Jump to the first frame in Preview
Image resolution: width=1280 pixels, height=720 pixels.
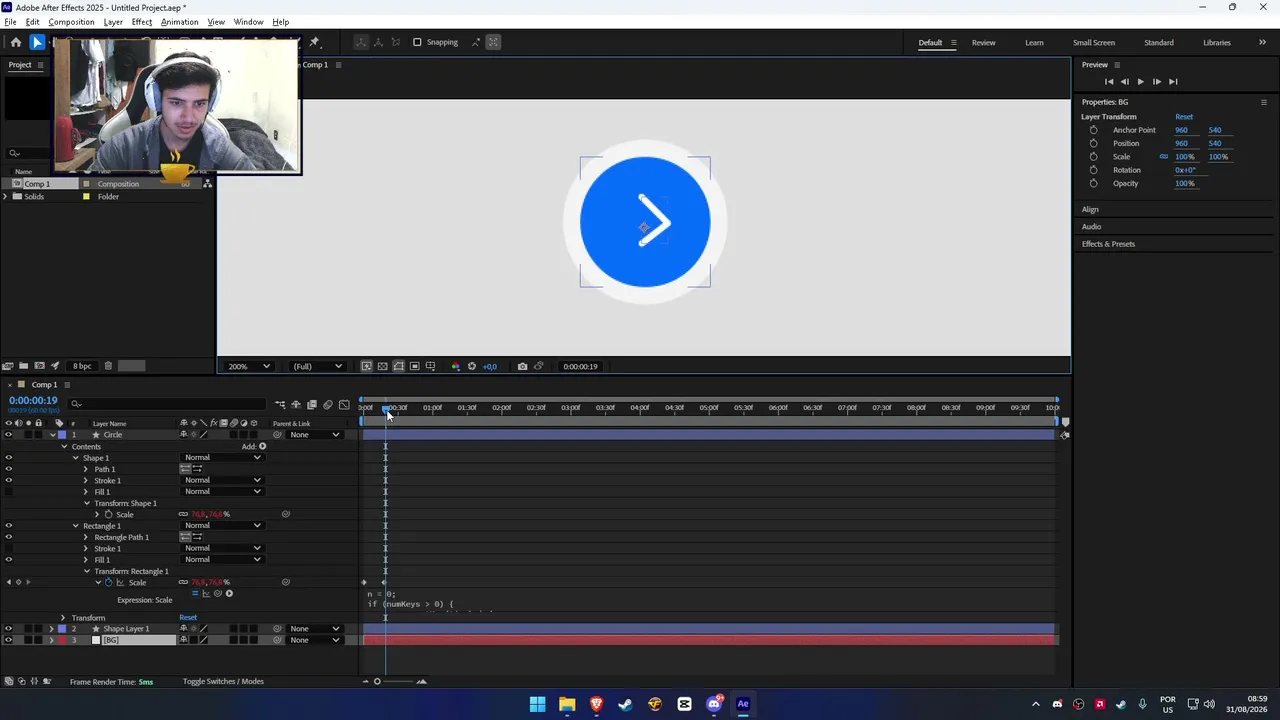pyautogui.click(x=1108, y=82)
